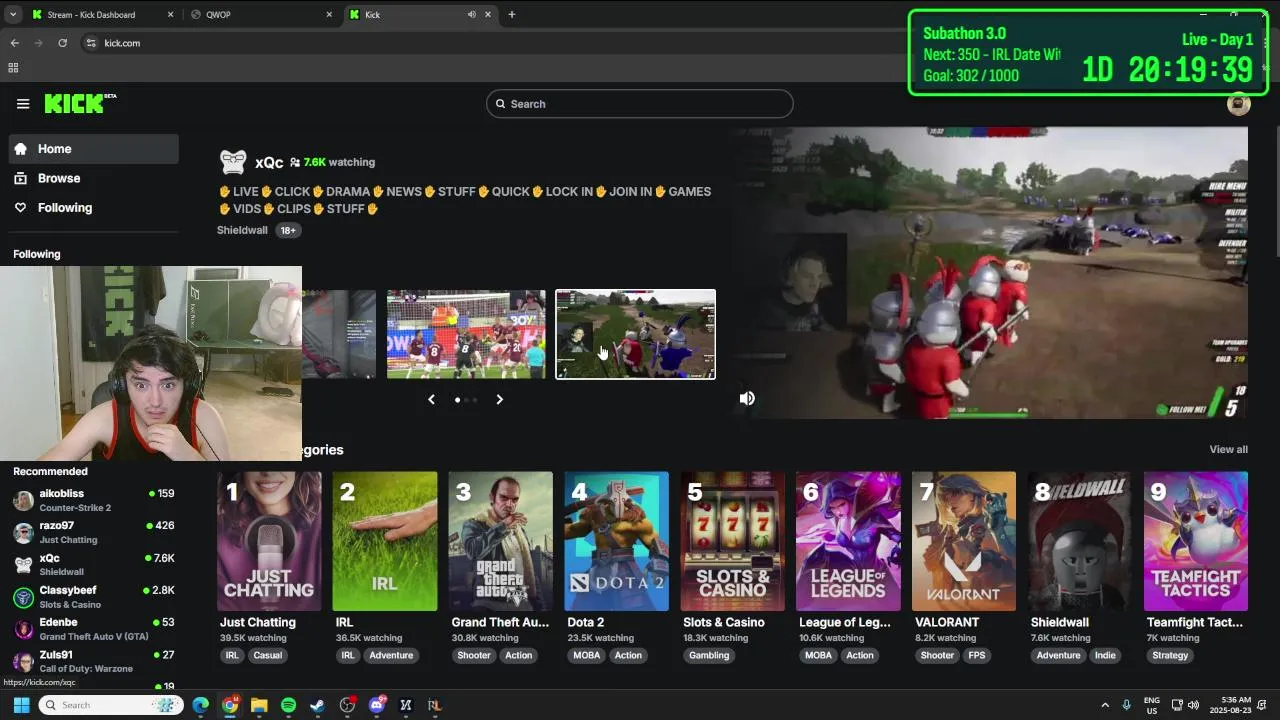Focus the Kick search field
The width and height of the screenshot is (1280, 720).
(x=640, y=104)
